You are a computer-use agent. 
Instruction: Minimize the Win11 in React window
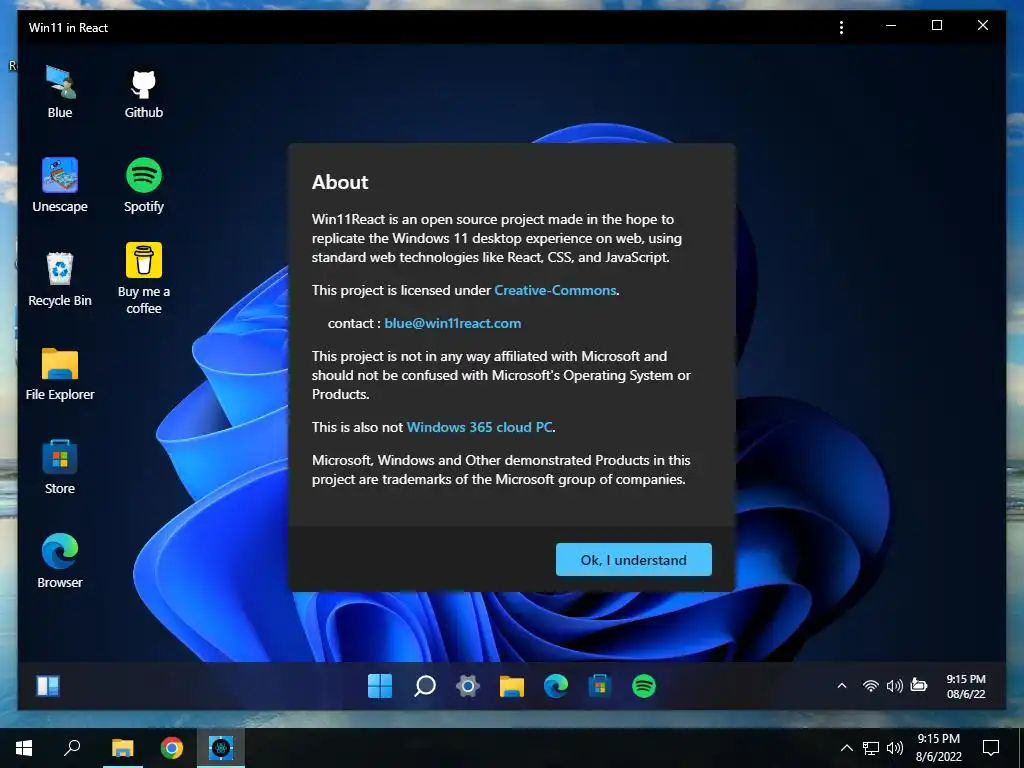891,25
